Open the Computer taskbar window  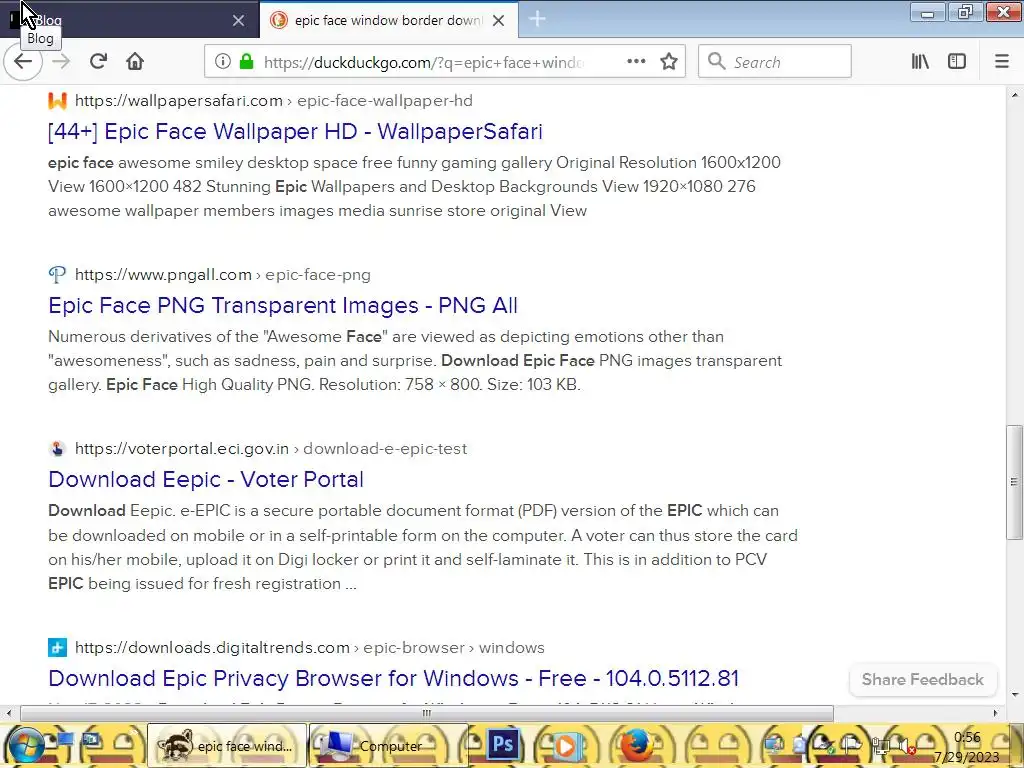click(389, 745)
